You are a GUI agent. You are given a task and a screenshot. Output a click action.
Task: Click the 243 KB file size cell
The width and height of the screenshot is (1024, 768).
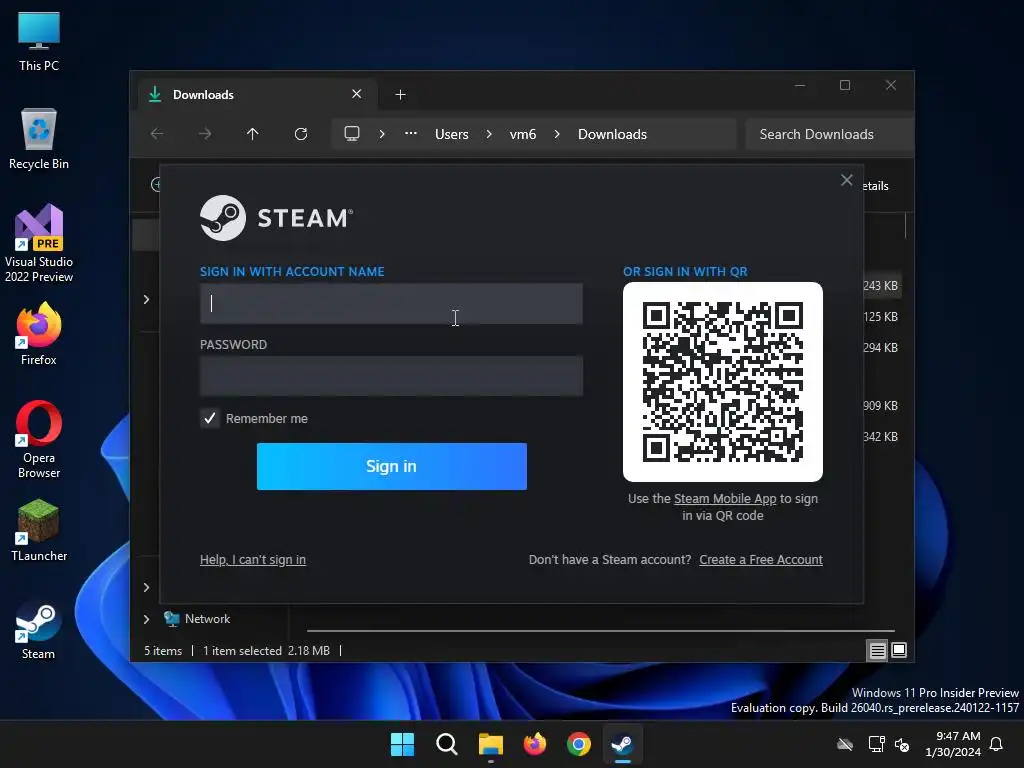[x=880, y=285]
